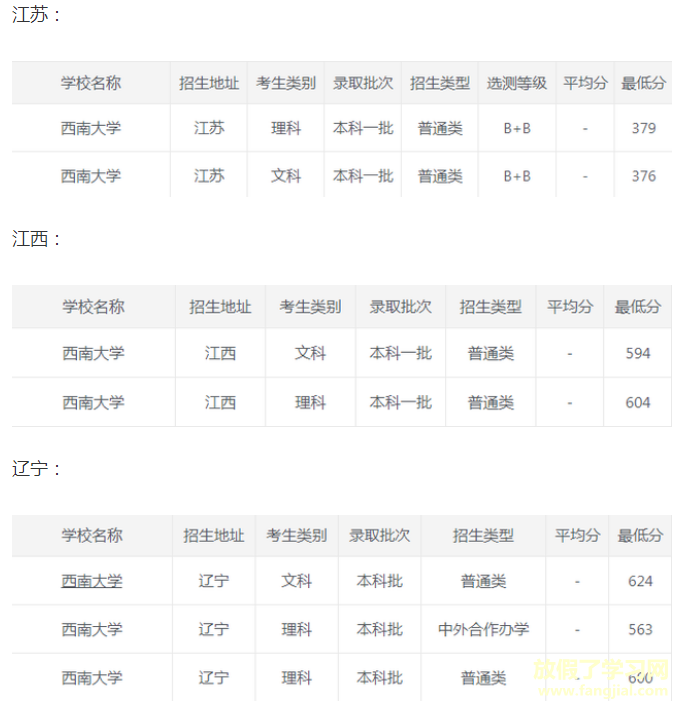Select the minimum score 604 cell
The height and width of the screenshot is (709, 676).
click(638, 402)
